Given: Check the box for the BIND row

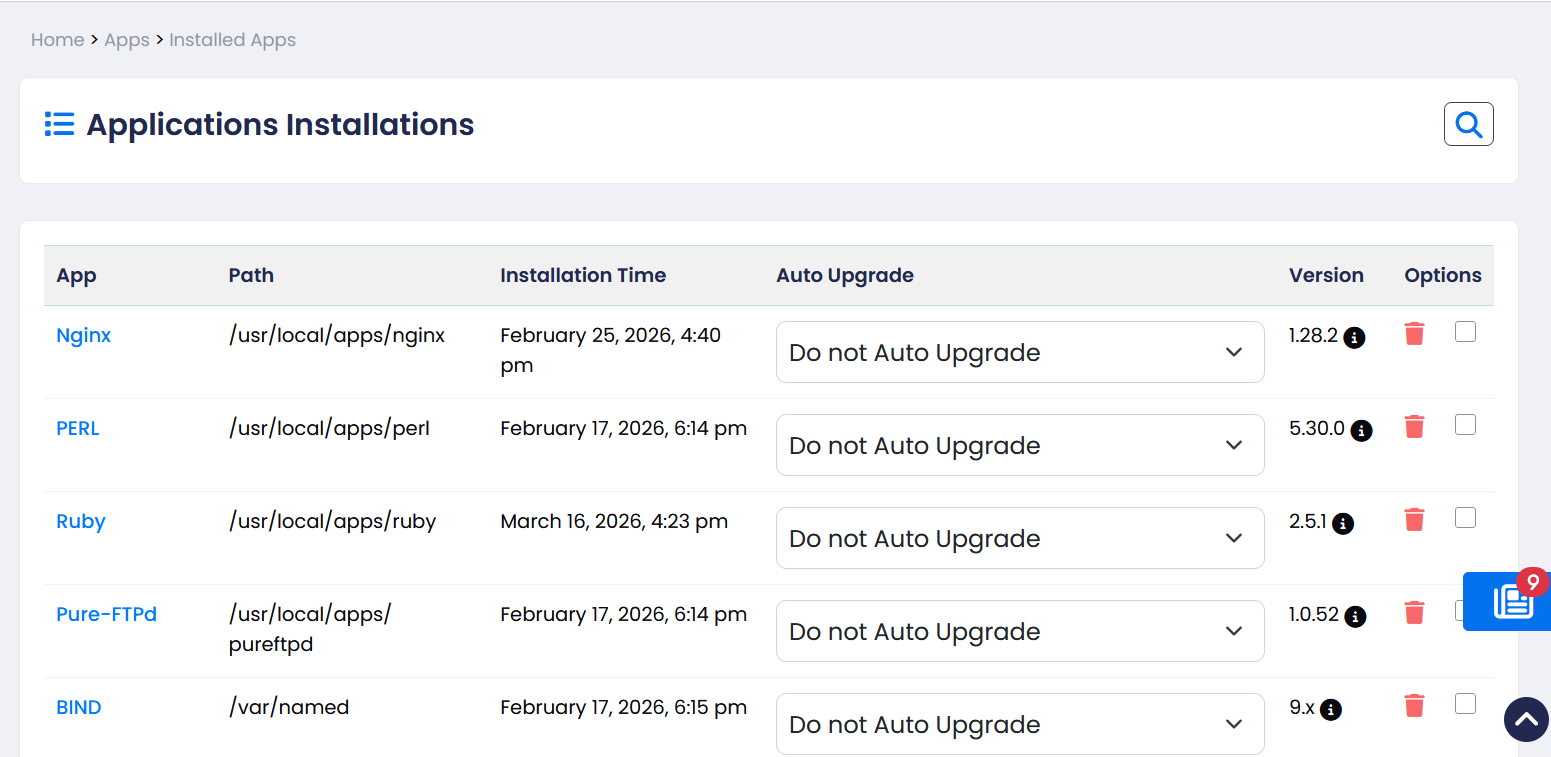Looking at the screenshot, I should [1465, 704].
